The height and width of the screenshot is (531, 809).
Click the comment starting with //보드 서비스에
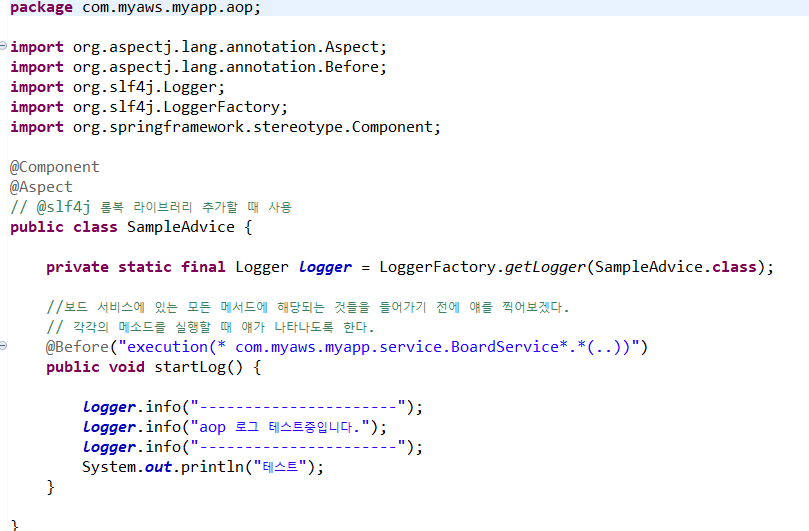point(308,308)
